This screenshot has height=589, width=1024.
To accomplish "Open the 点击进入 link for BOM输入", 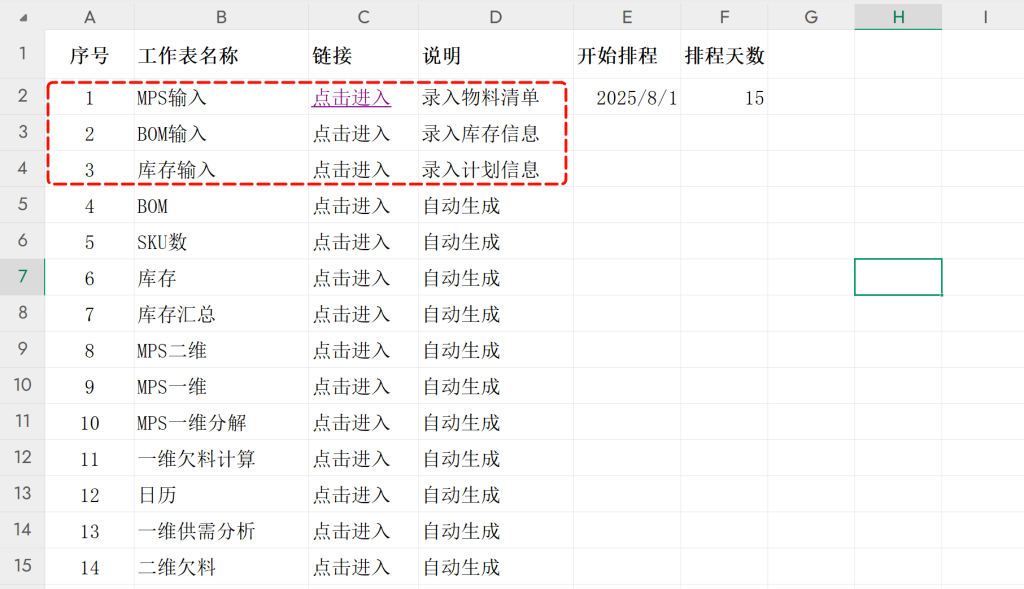I will [x=351, y=134].
